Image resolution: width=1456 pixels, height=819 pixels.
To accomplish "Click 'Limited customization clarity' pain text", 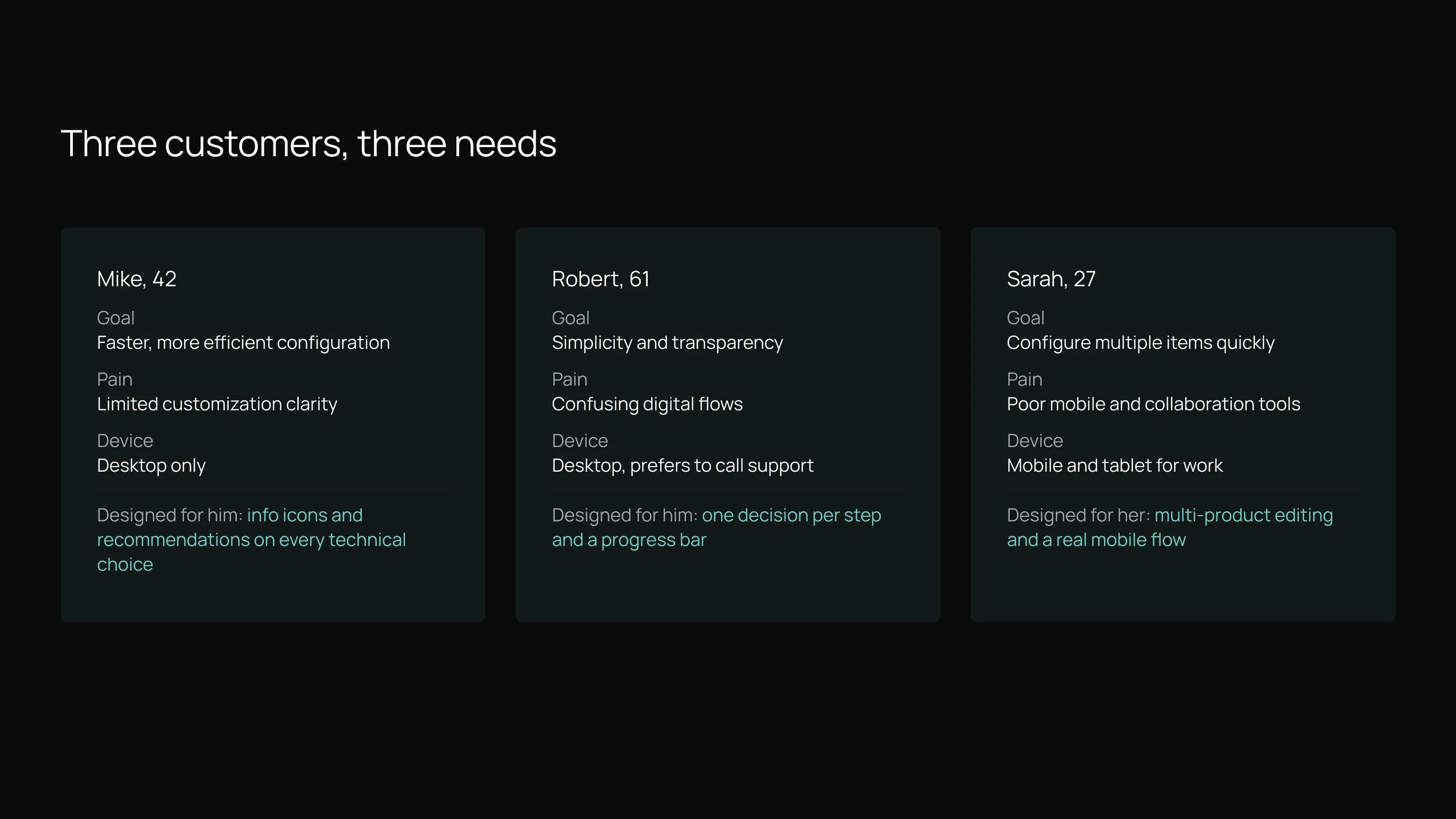I will coord(217,404).
